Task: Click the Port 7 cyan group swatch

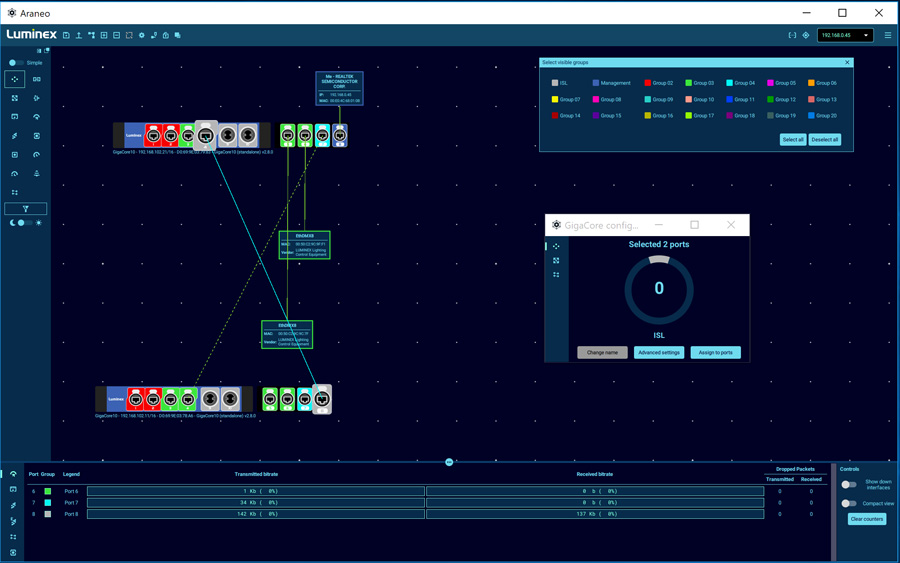Action: 48,503
